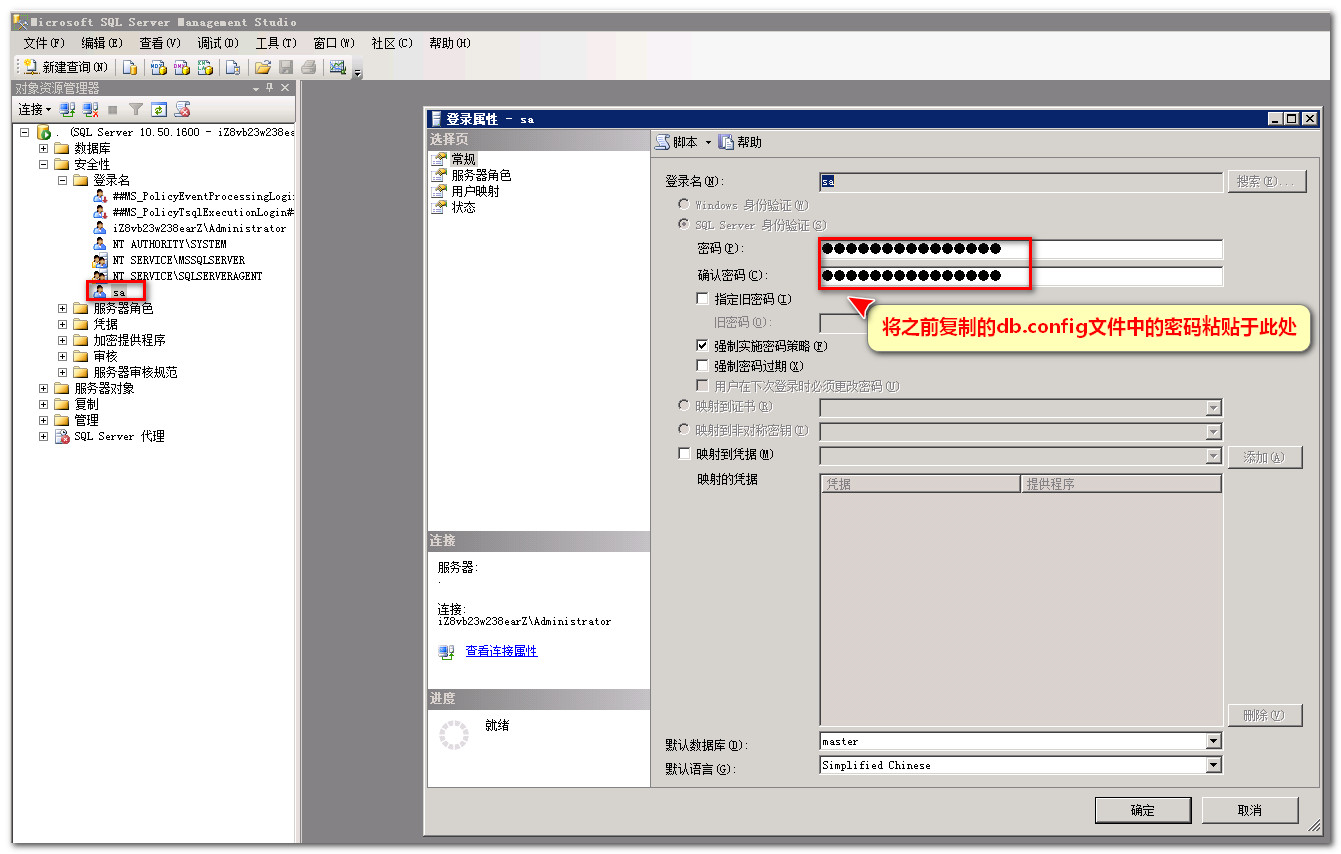
Task: Select the iZ8vb23w238earZ\Administrator login
Action: tap(199, 228)
